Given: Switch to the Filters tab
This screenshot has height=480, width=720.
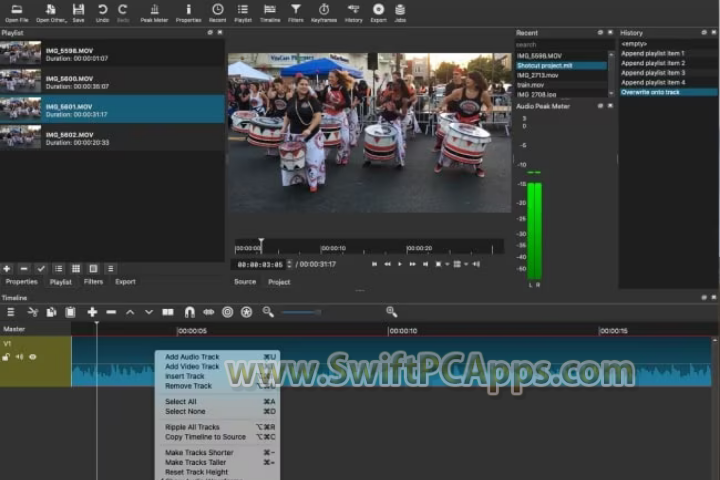Looking at the screenshot, I should [93, 282].
